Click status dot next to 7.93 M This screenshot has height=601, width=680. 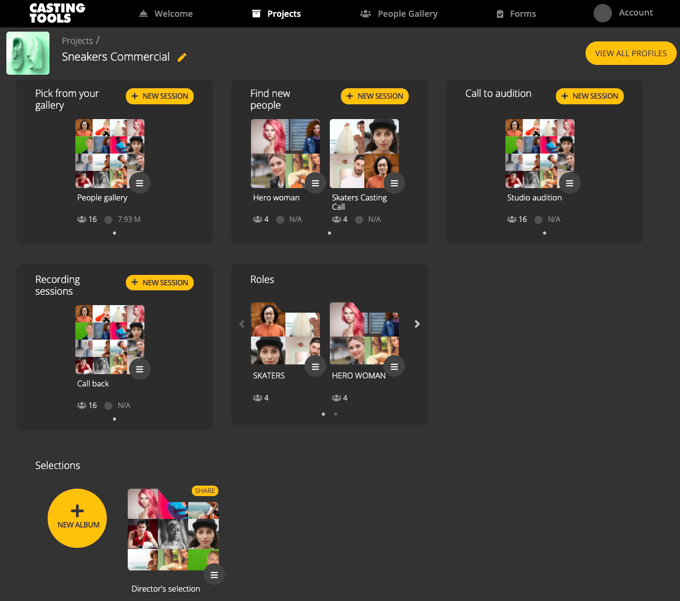click(108, 219)
